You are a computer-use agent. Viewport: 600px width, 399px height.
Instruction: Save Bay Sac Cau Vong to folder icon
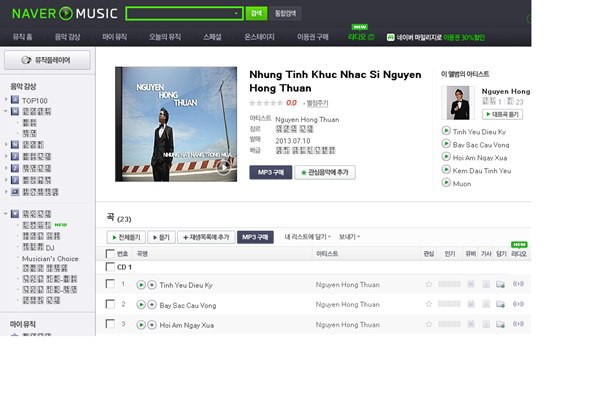coord(501,304)
